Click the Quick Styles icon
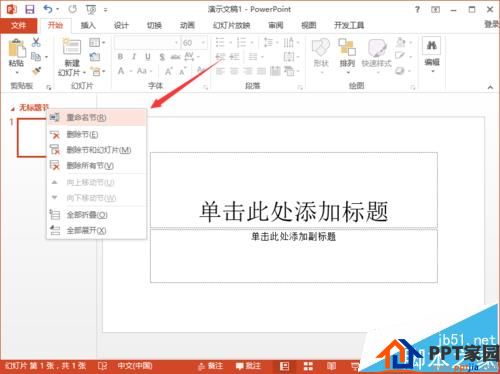 click(x=377, y=48)
